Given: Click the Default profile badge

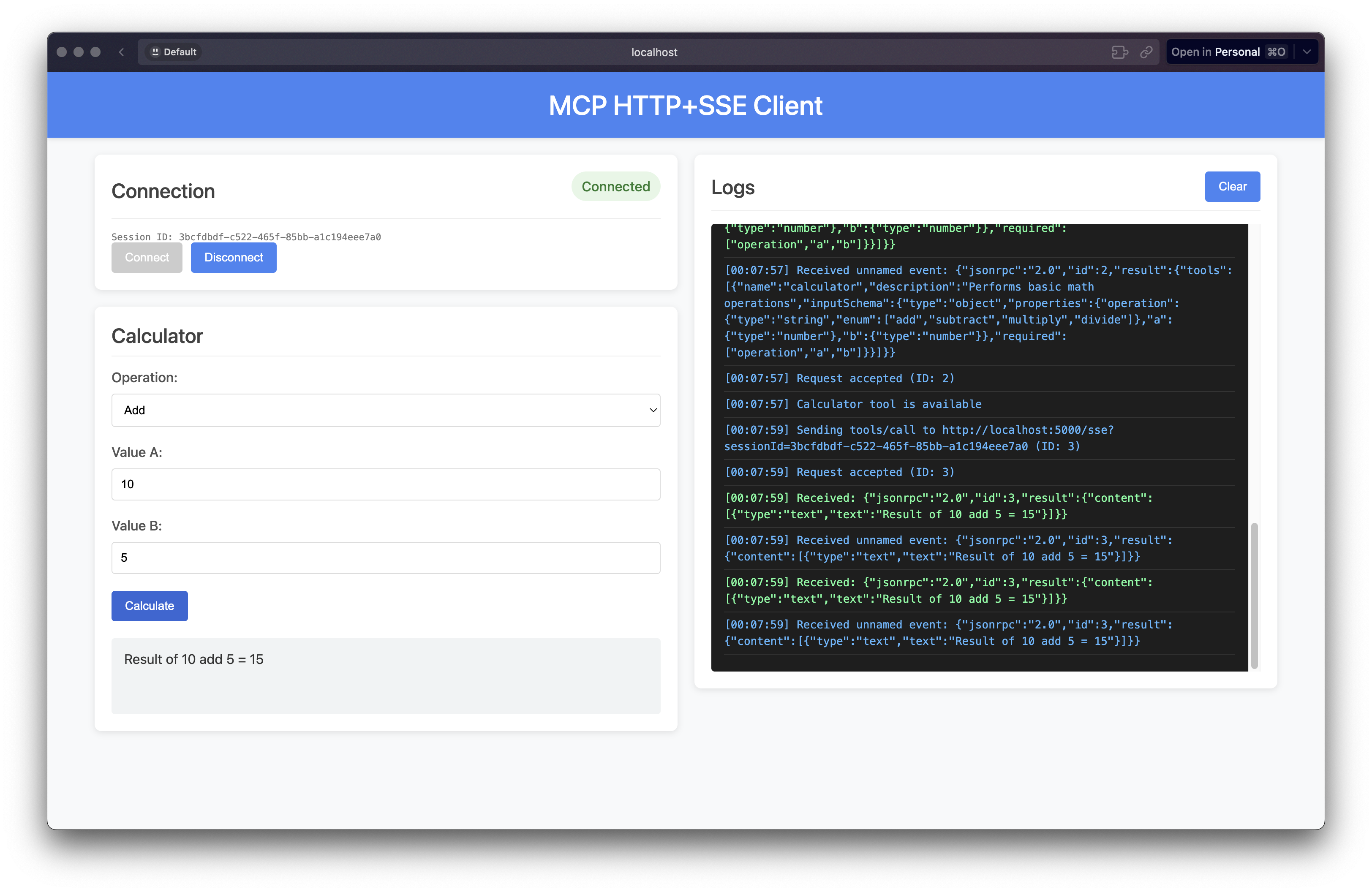Looking at the screenshot, I should click(174, 52).
